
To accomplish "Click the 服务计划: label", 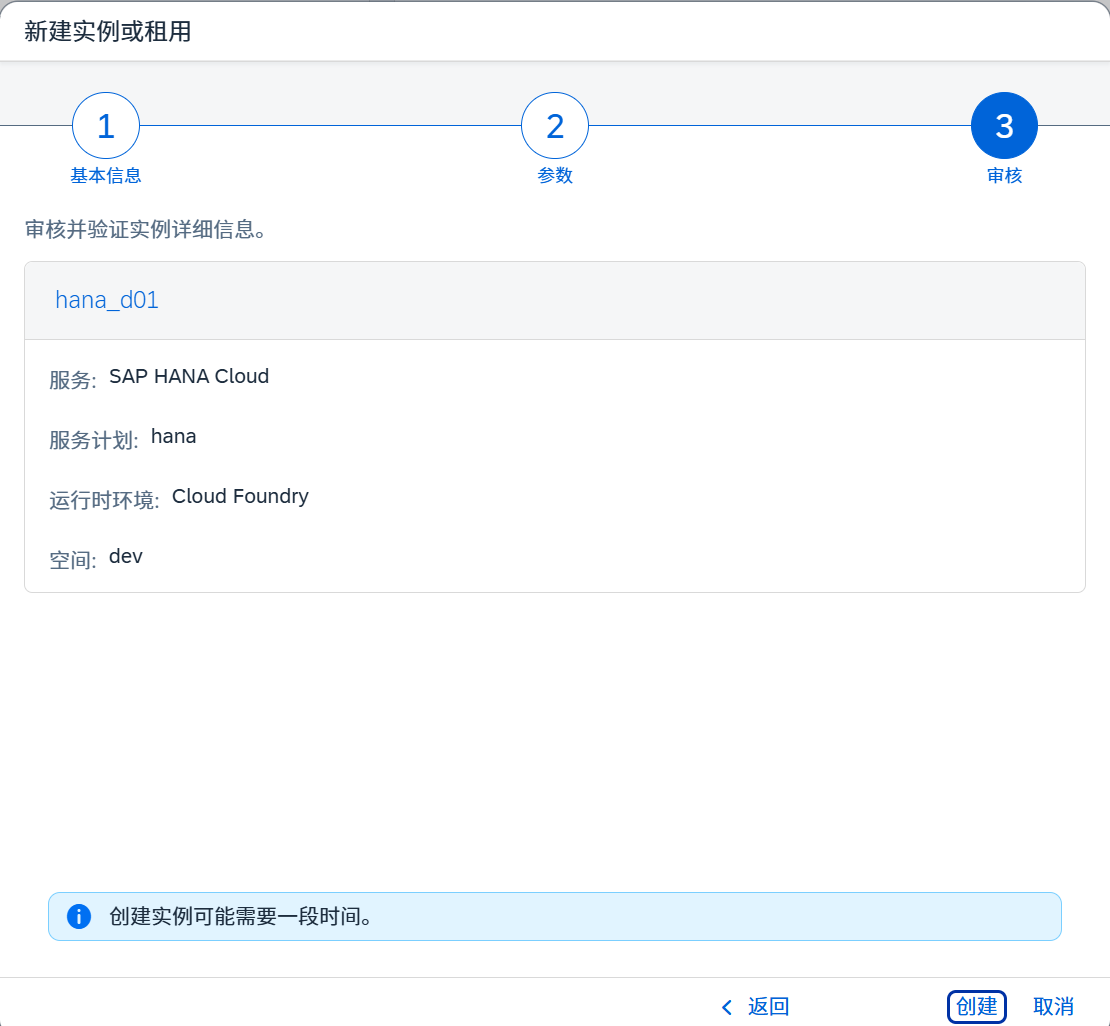I will click(94, 440).
